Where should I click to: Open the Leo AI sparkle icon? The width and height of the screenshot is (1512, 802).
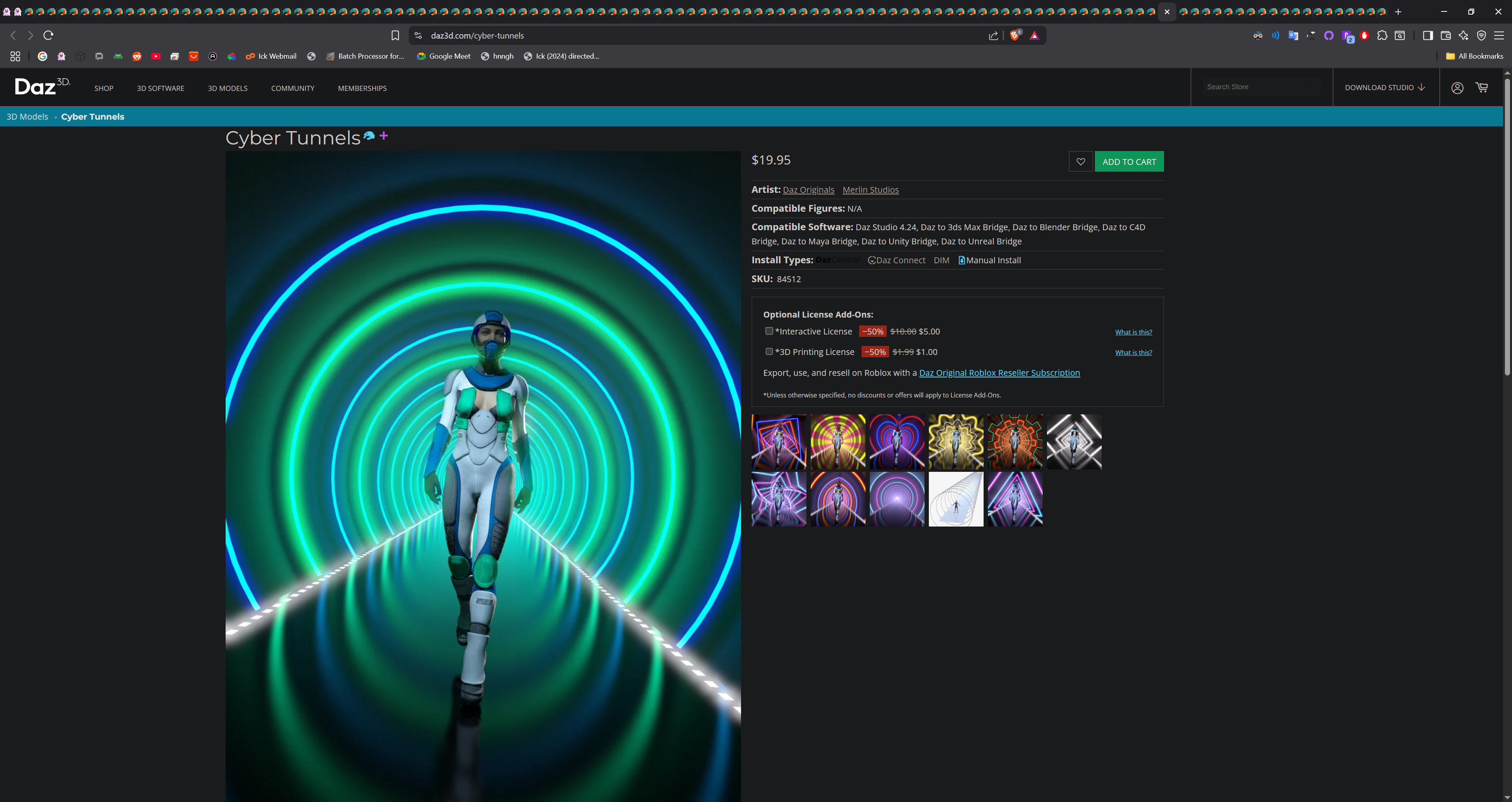[x=1463, y=36]
